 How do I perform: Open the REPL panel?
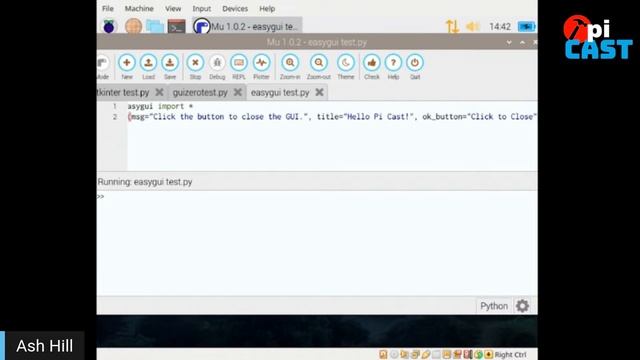239,63
